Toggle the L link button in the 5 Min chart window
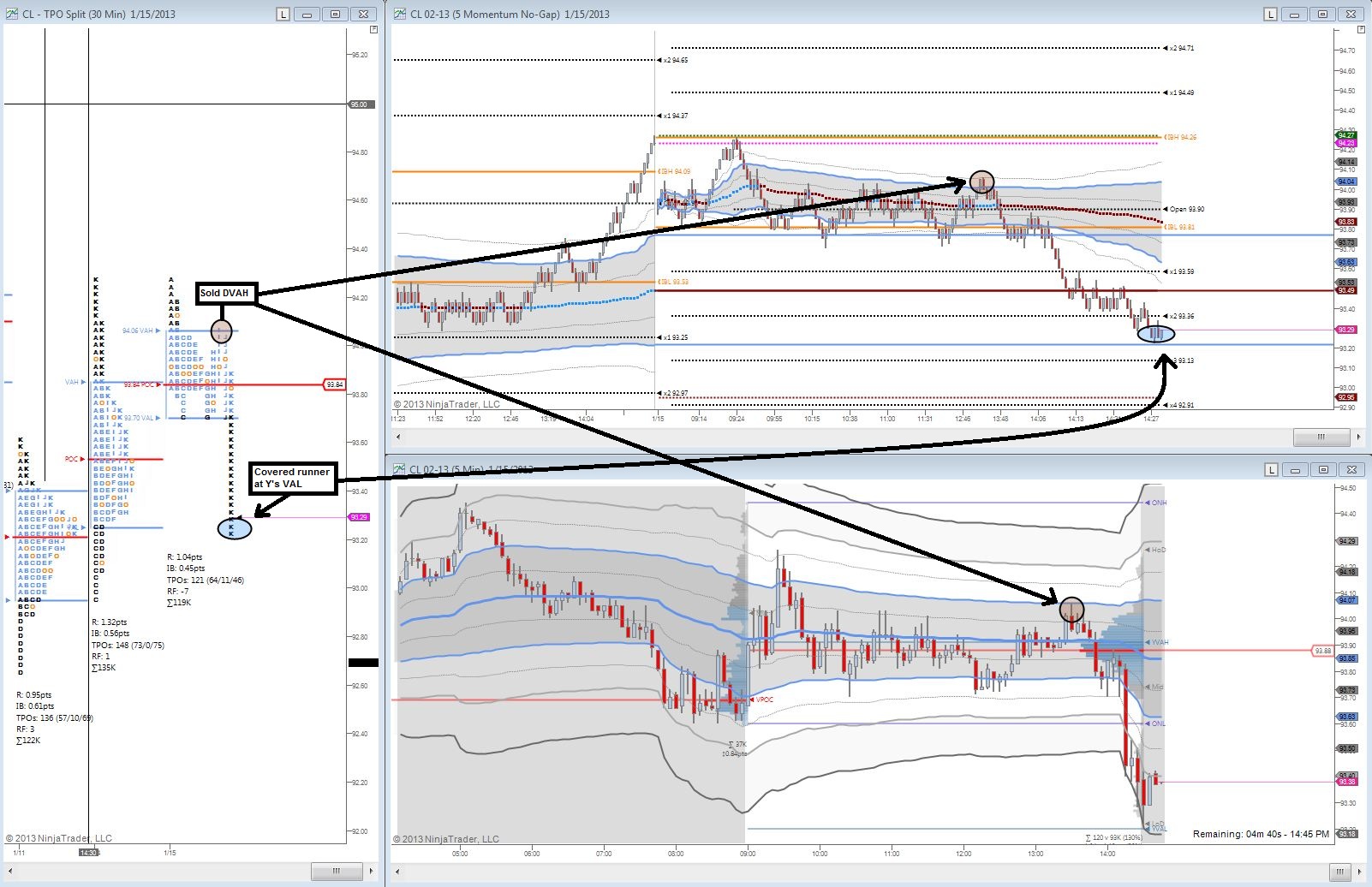This screenshot has height=887, width=1372. pyautogui.click(x=1270, y=469)
